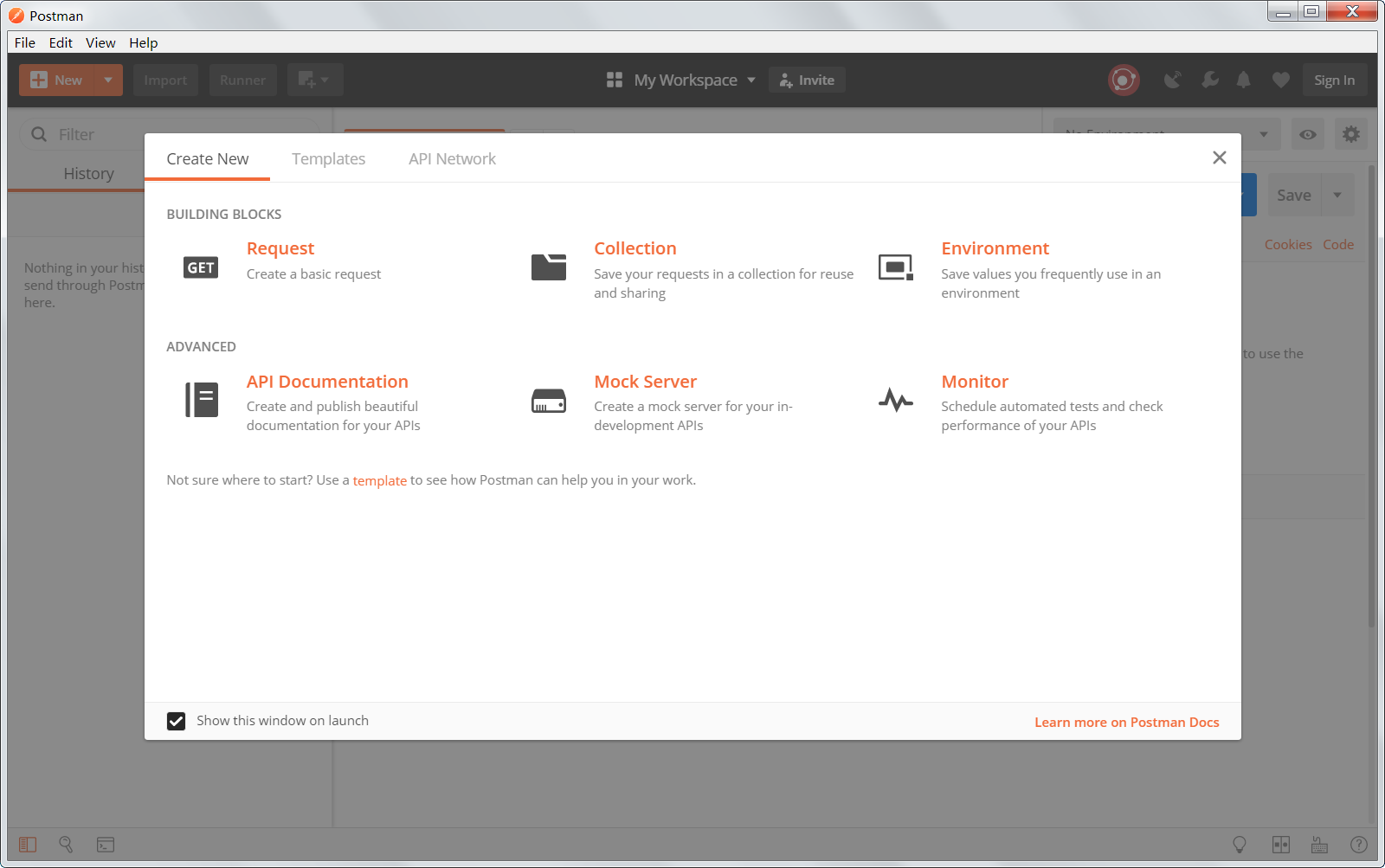Open the Help menu
The height and width of the screenshot is (868, 1385).
[144, 43]
